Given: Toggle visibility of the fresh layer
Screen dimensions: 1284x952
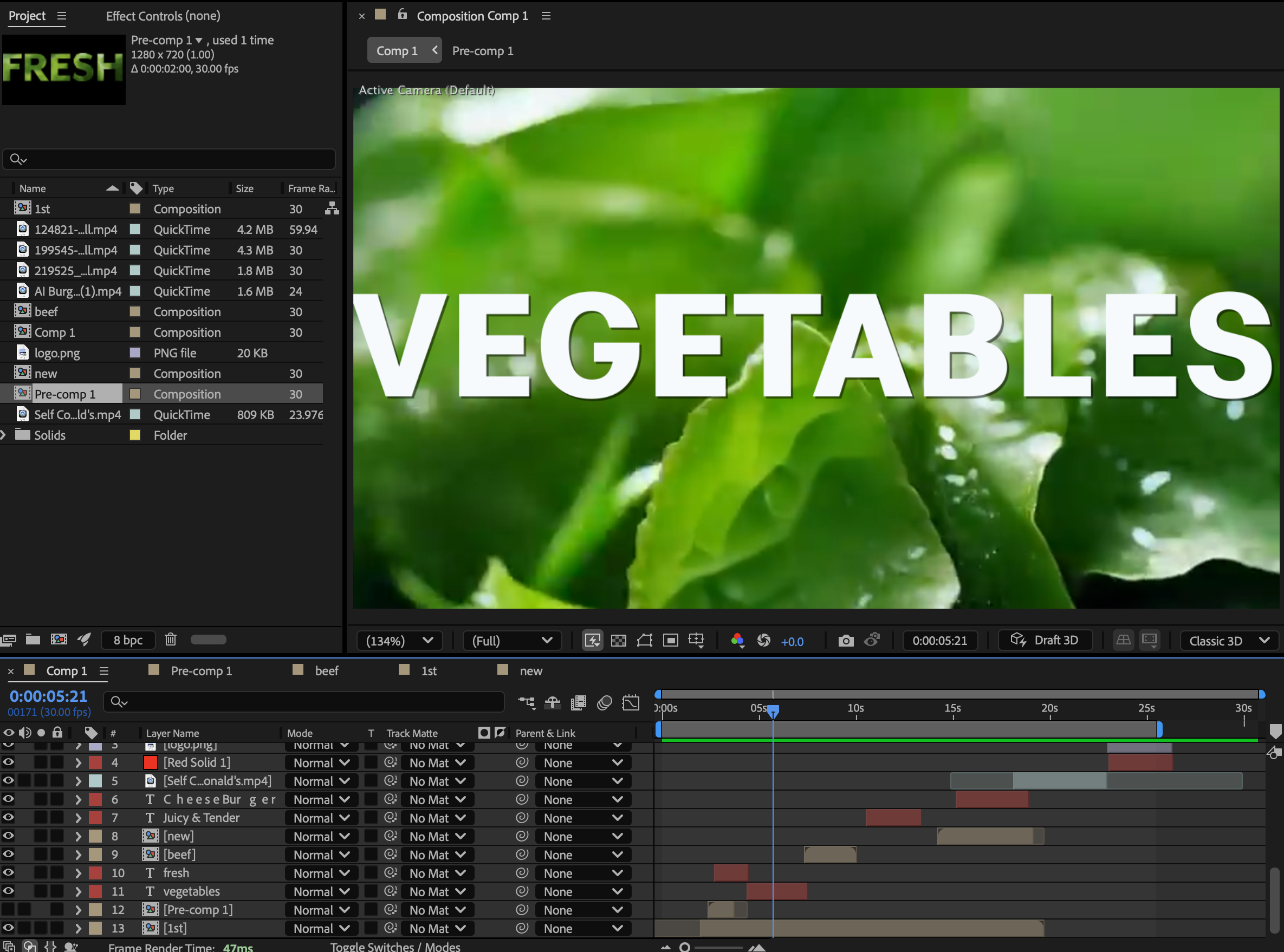Looking at the screenshot, I should [8, 872].
